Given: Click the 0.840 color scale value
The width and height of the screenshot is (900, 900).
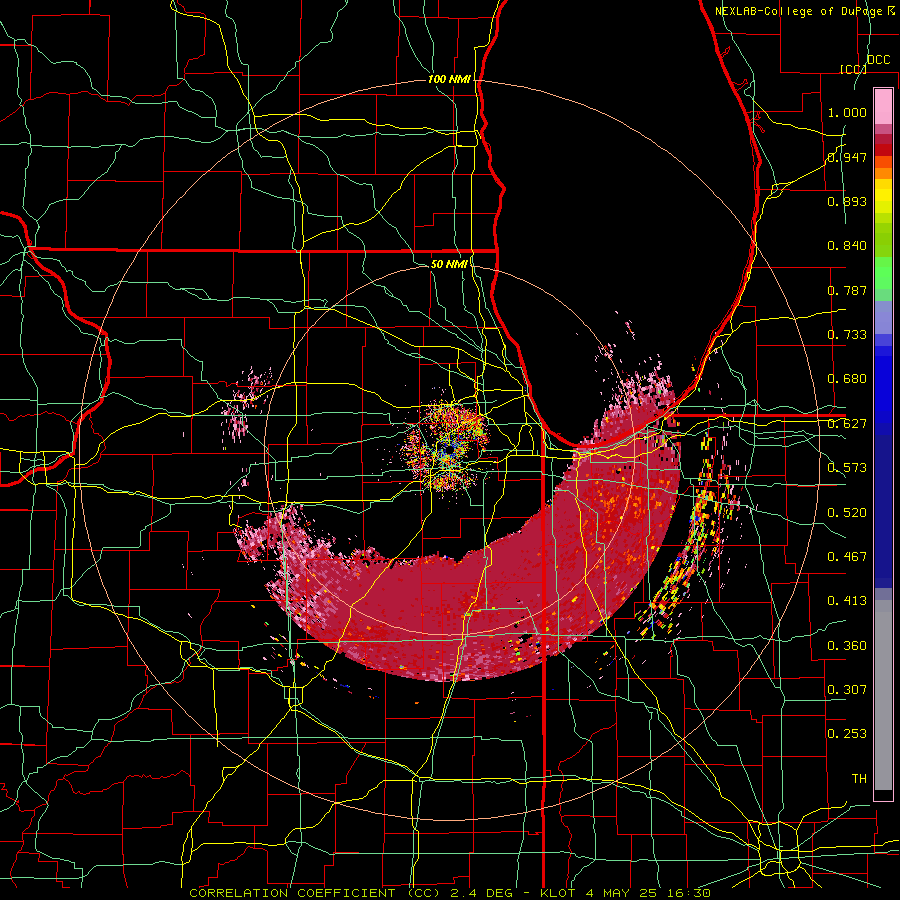Looking at the screenshot, I should pos(847,246).
